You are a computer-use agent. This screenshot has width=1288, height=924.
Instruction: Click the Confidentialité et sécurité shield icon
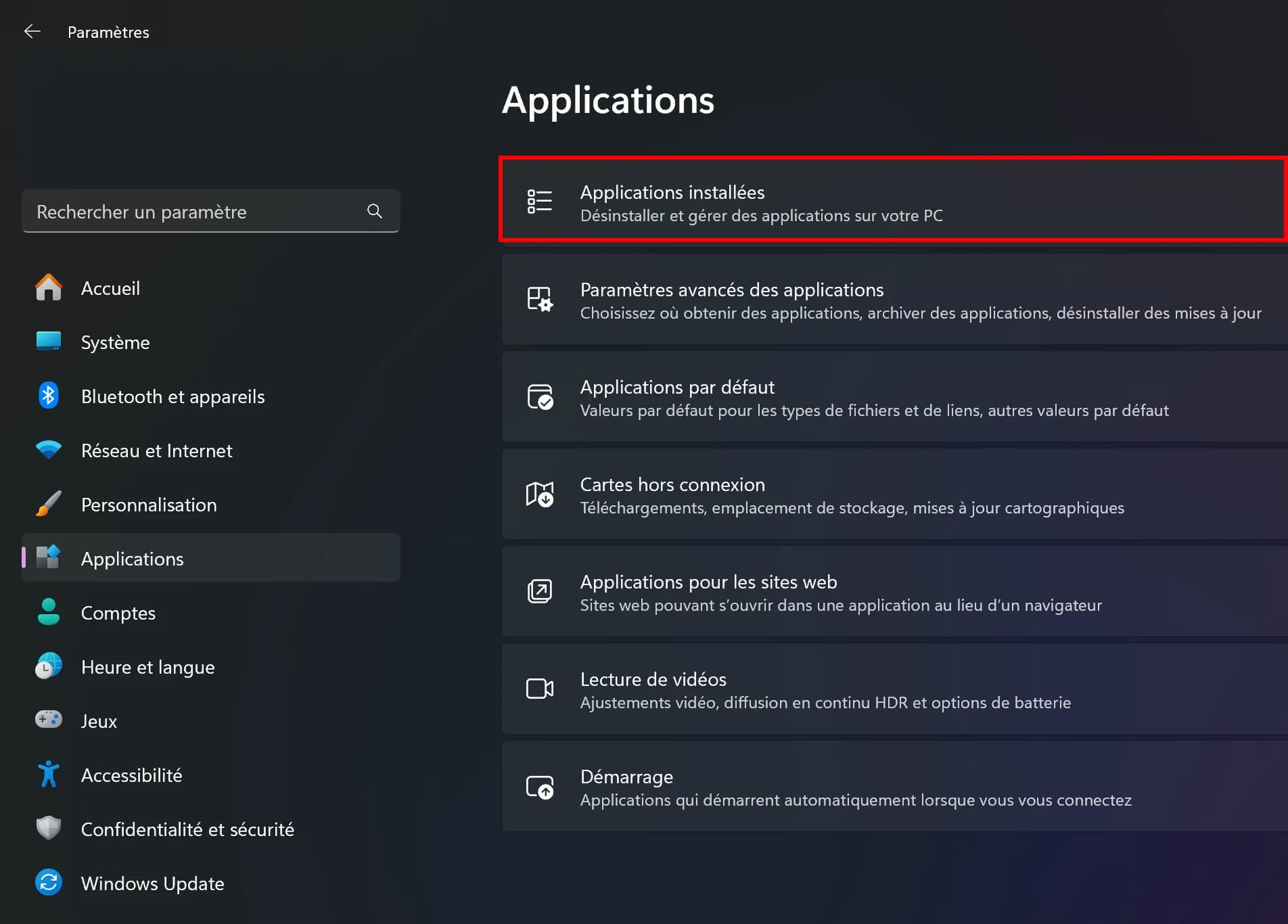(48, 829)
